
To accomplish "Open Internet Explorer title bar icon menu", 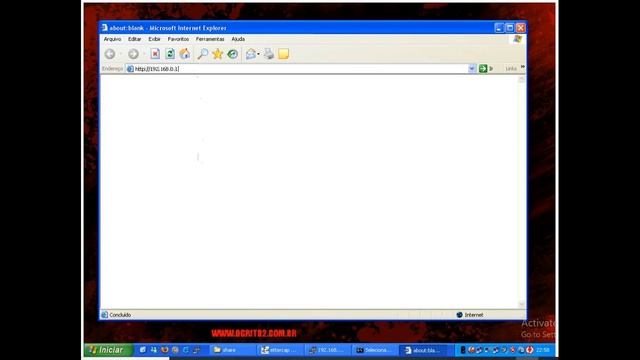I will coord(104,28).
